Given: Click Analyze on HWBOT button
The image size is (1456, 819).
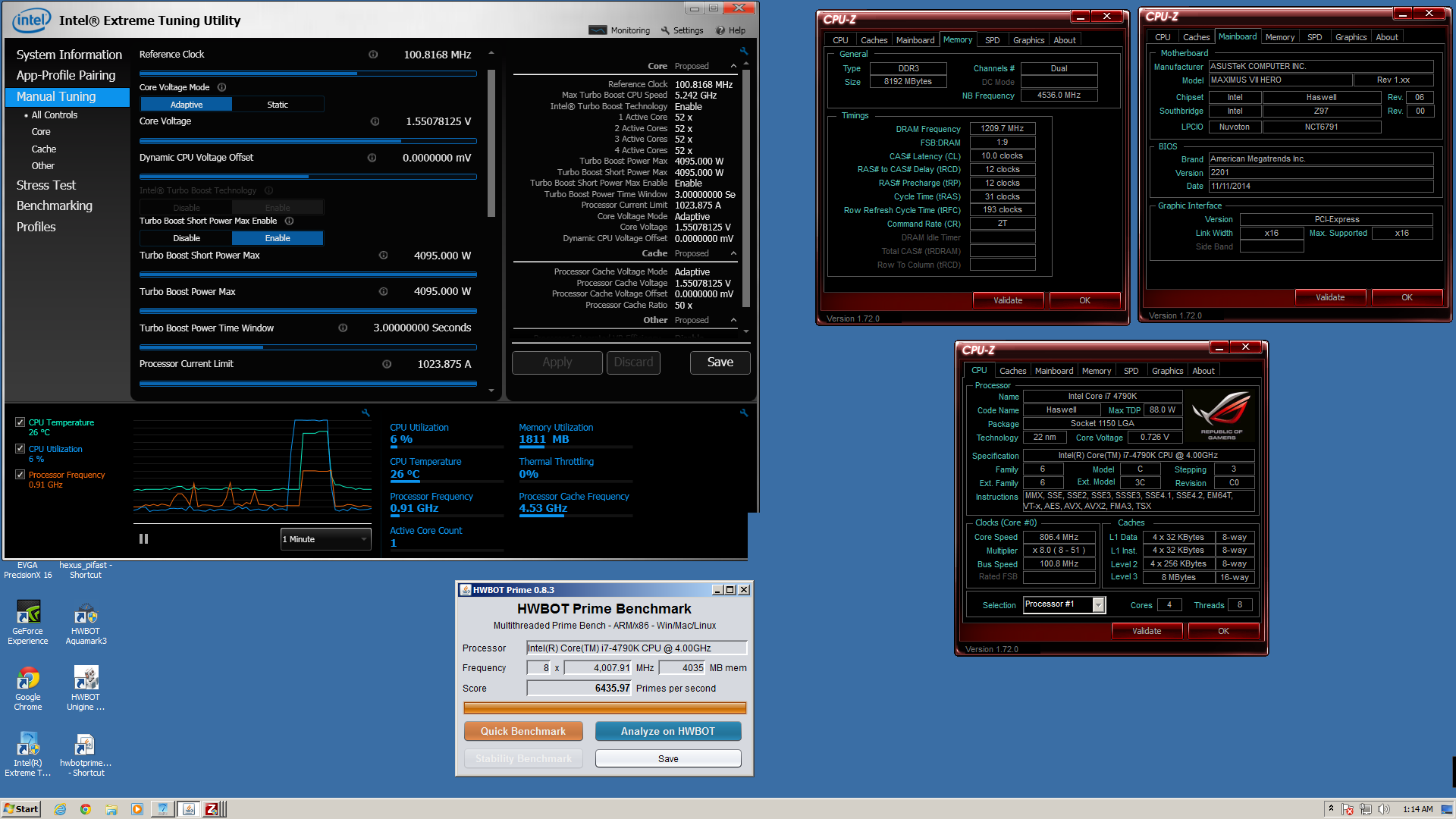Looking at the screenshot, I should pyautogui.click(x=668, y=731).
